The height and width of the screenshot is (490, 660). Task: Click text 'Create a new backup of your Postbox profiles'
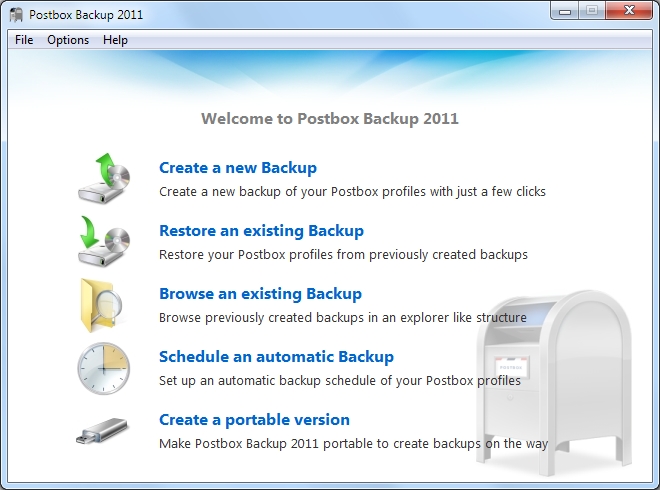[x=293, y=192]
